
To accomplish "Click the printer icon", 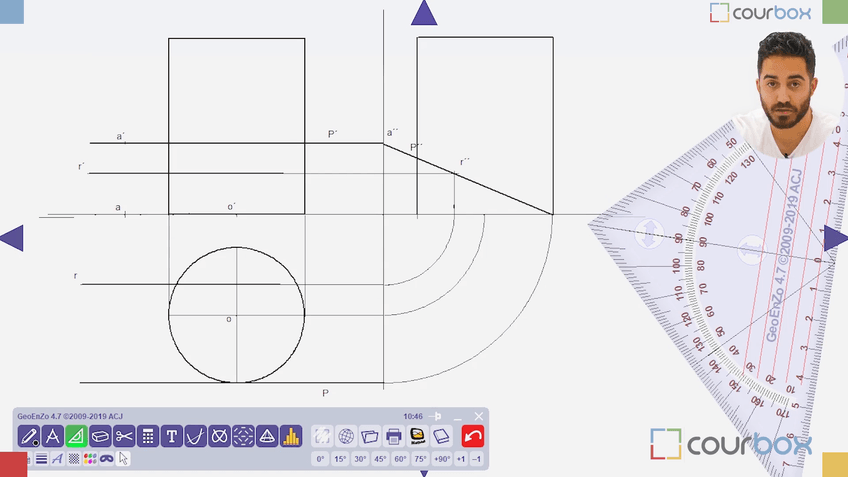I will click(394, 436).
